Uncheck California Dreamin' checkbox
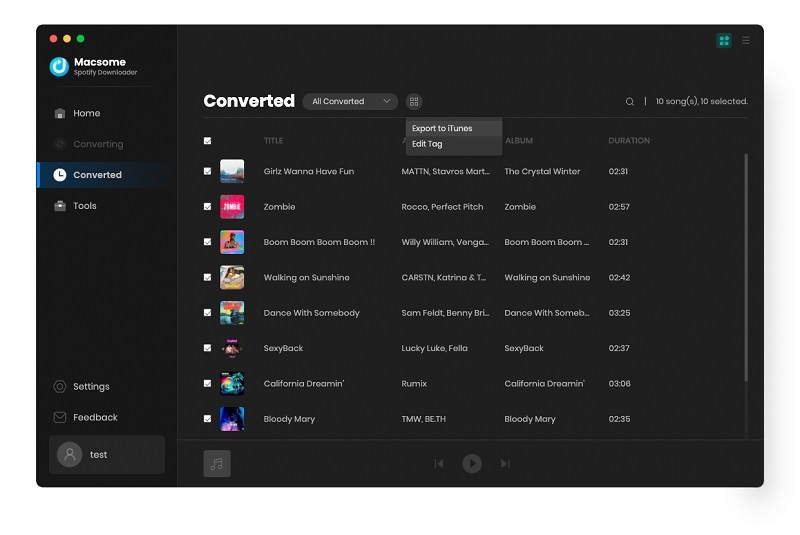 [208, 384]
